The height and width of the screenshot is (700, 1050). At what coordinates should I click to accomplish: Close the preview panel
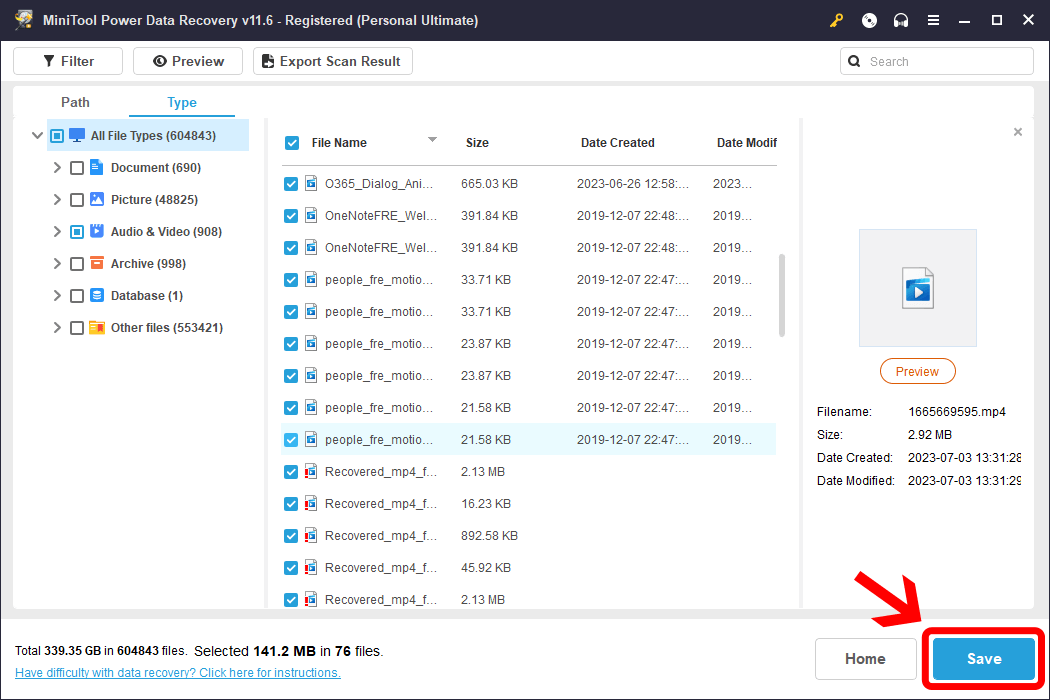pos(1018,132)
